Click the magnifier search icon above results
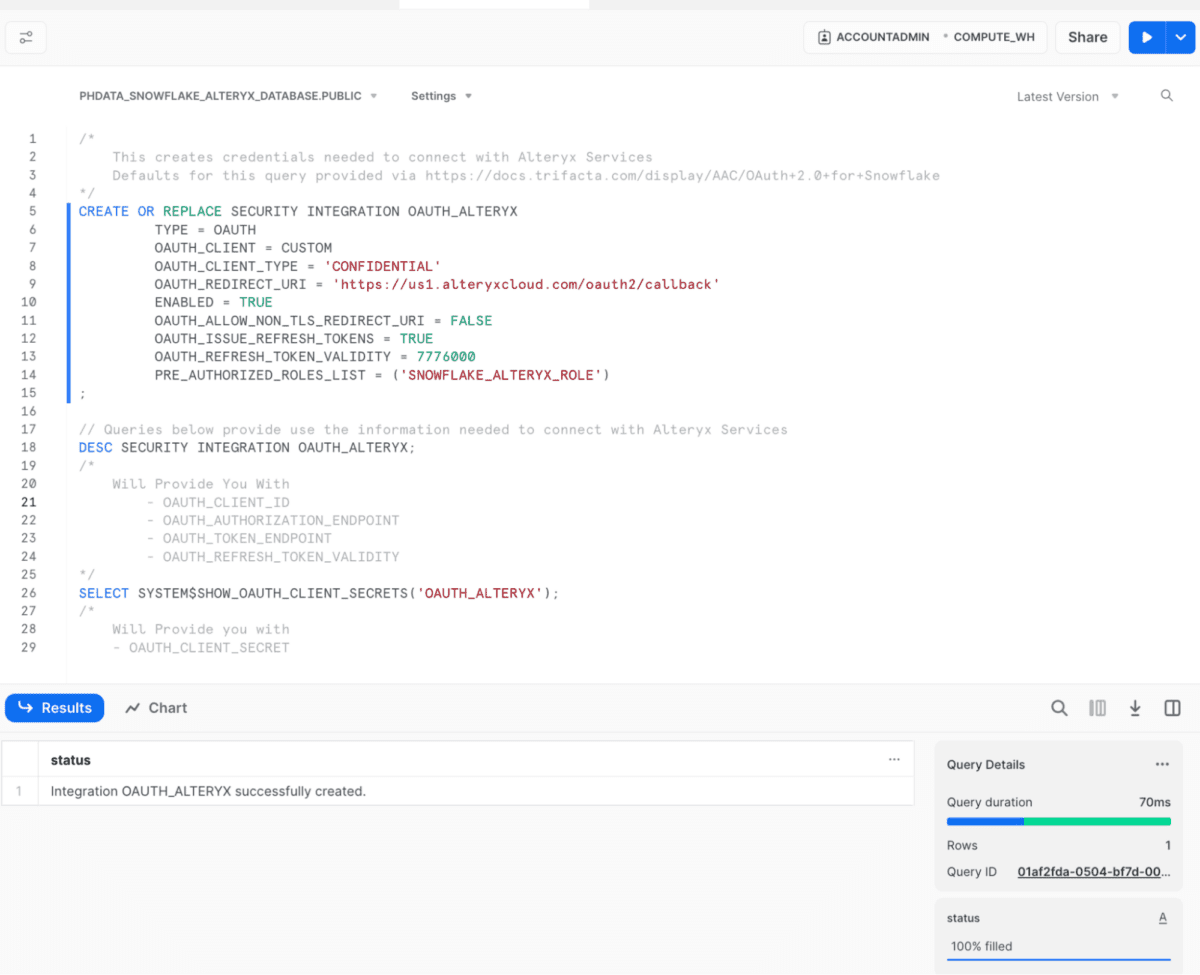The width and height of the screenshot is (1200, 975). [x=1059, y=708]
